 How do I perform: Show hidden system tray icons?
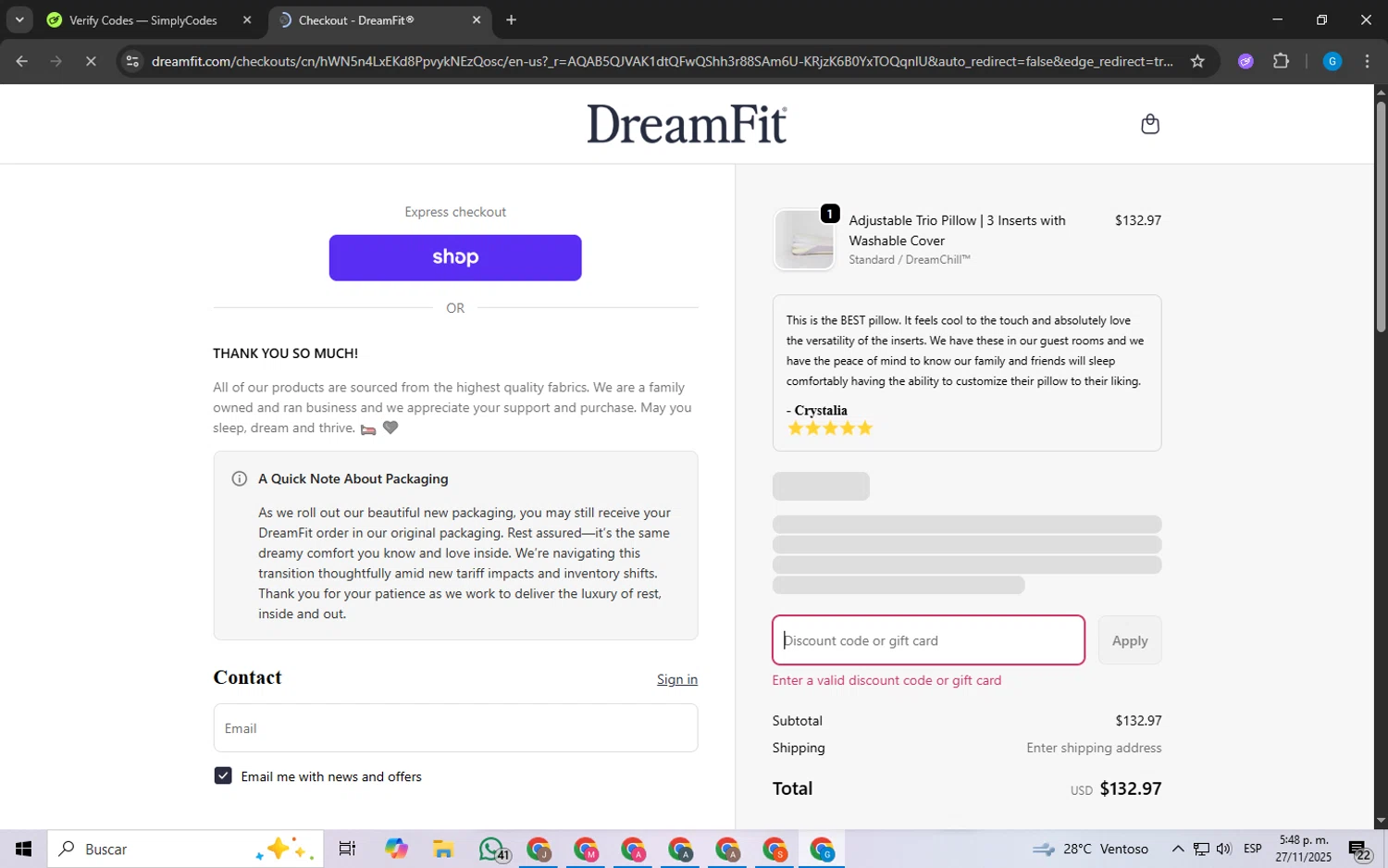[1177, 849]
